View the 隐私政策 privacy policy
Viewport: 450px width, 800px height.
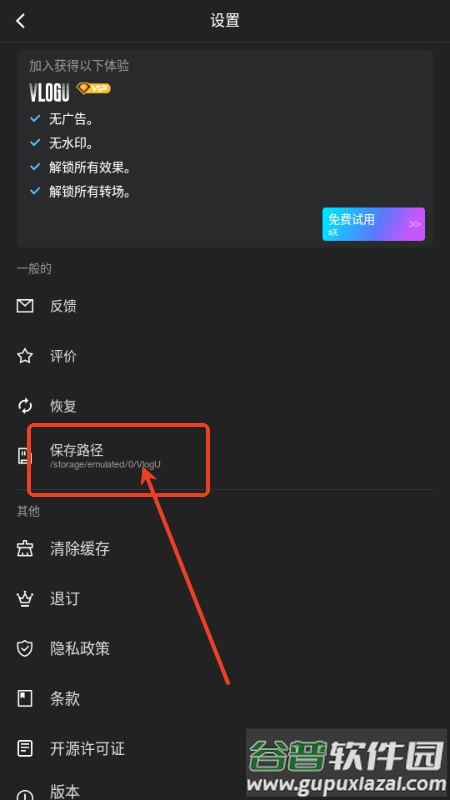click(225, 649)
